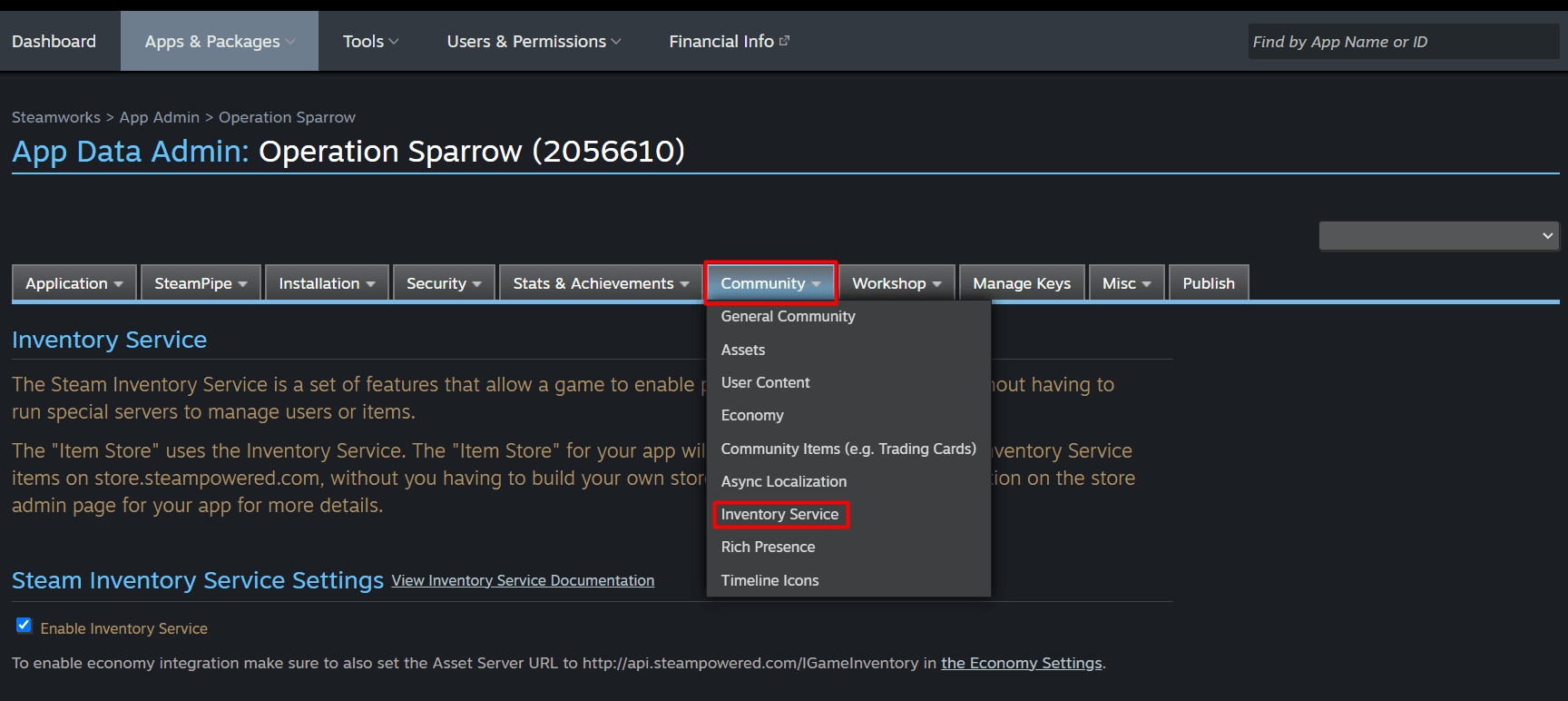Open the Dashboard page
1568x701 pixels.
click(x=54, y=42)
